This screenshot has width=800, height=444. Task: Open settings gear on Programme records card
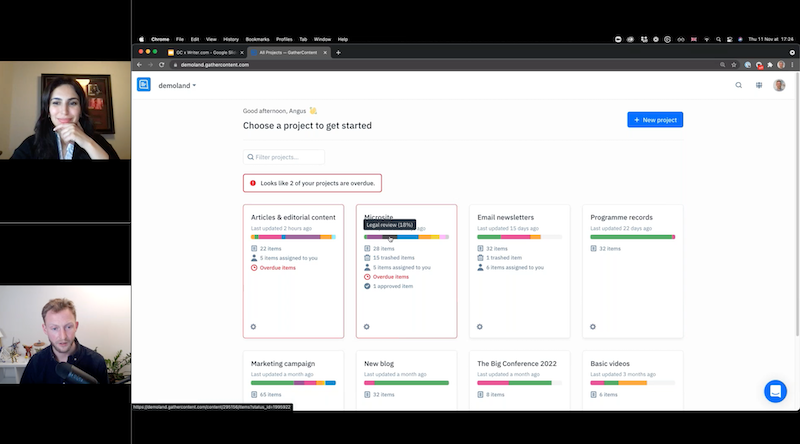coord(593,327)
